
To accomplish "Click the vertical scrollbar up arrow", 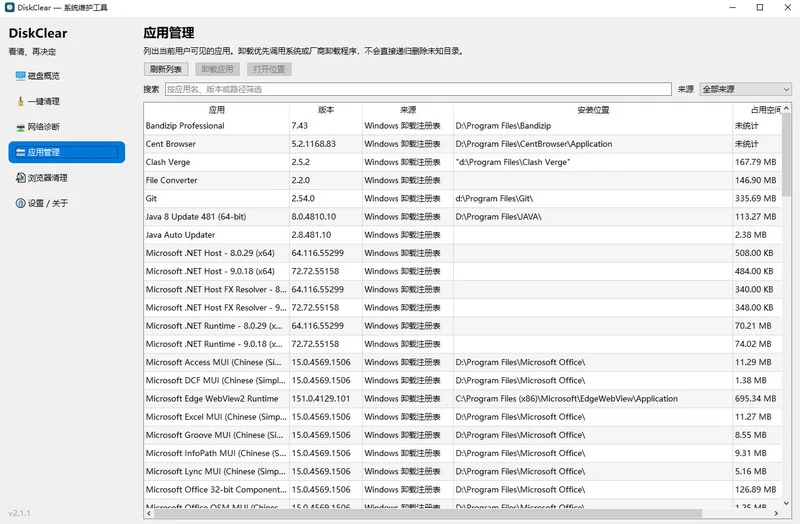I will point(786,108).
